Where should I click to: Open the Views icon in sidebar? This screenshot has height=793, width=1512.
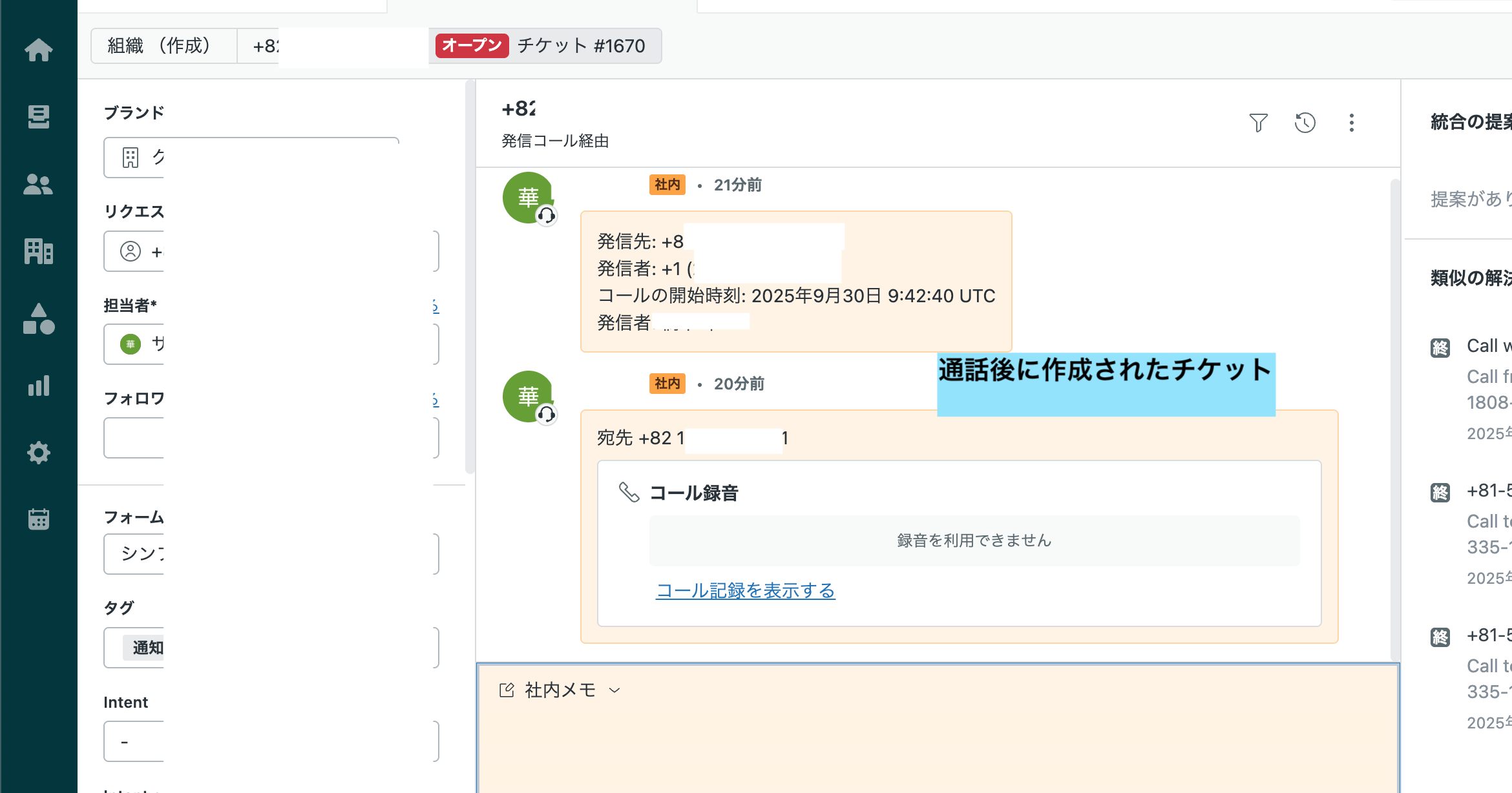point(38,117)
